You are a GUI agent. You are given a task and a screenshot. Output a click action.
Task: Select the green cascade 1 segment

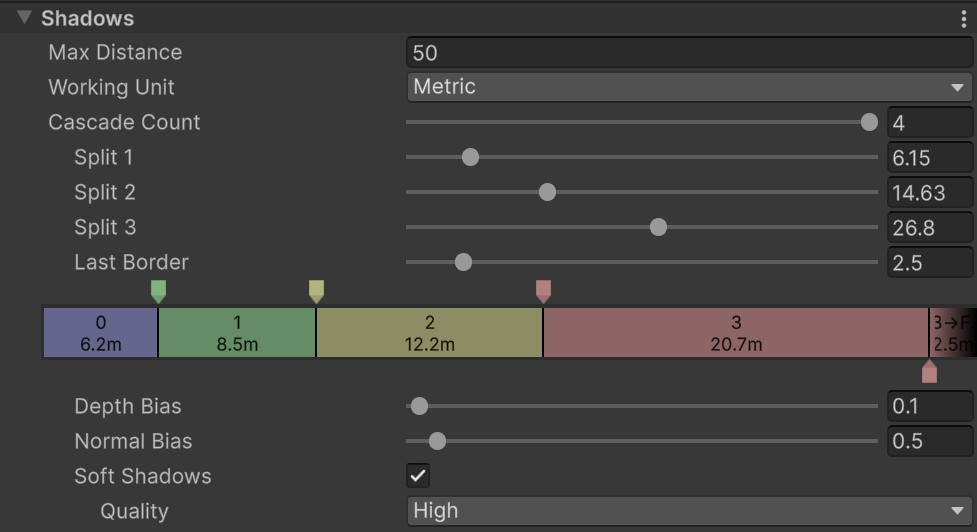237,333
